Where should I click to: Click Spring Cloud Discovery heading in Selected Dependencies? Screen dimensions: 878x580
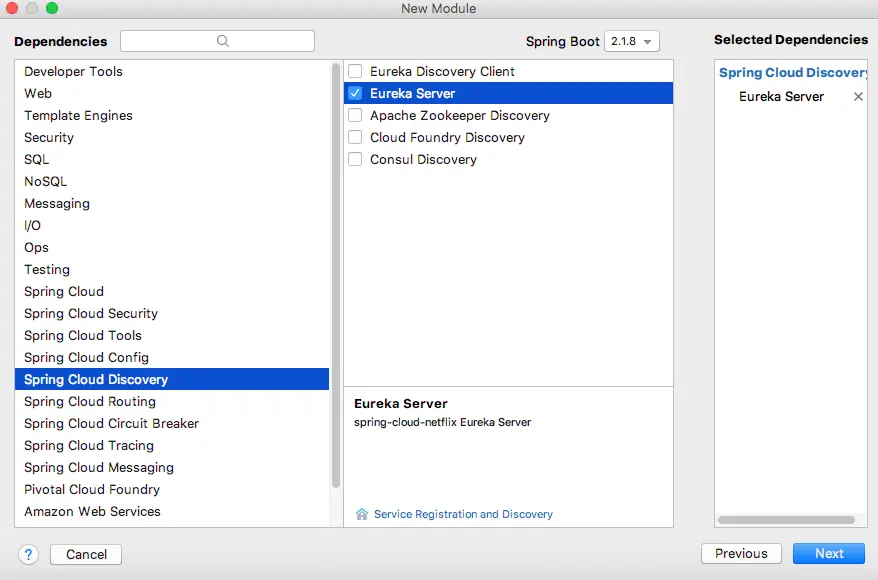click(793, 73)
